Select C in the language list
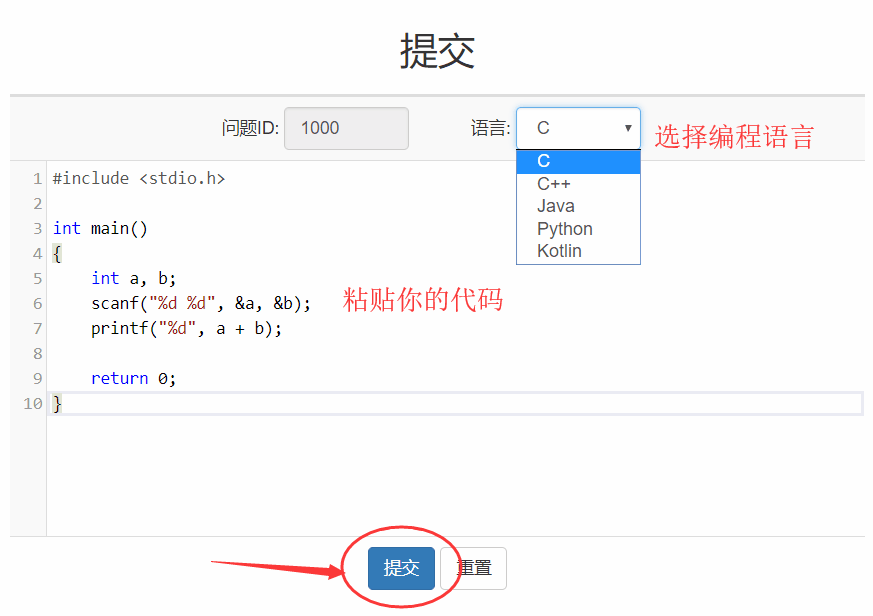 coord(578,162)
